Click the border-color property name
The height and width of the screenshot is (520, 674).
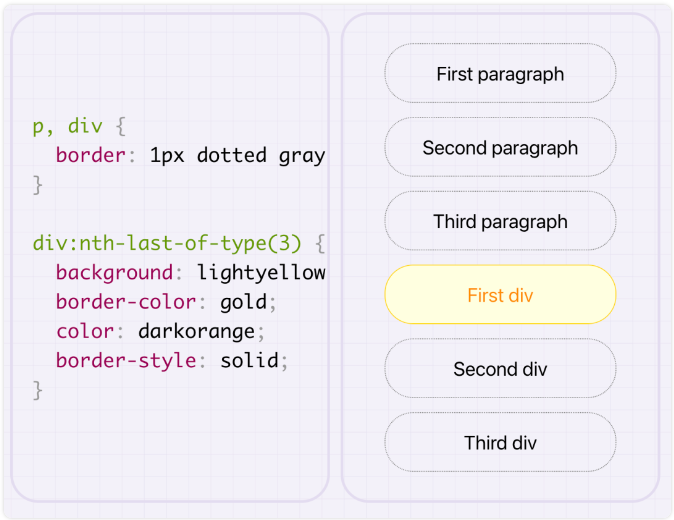(x=126, y=302)
